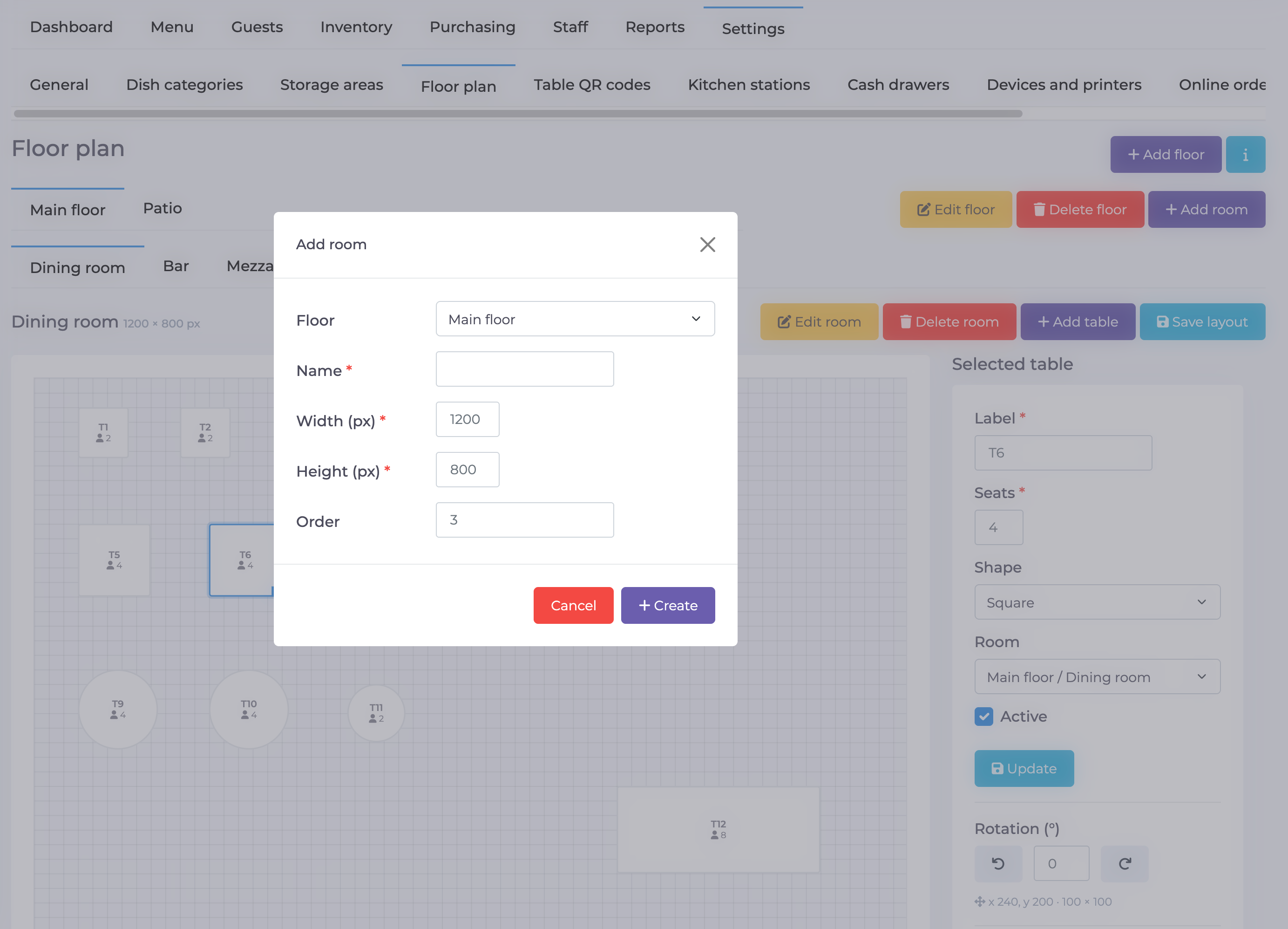This screenshot has height=929, width=1288.
Task: Click the Update save button
Action: [1024, 768]
